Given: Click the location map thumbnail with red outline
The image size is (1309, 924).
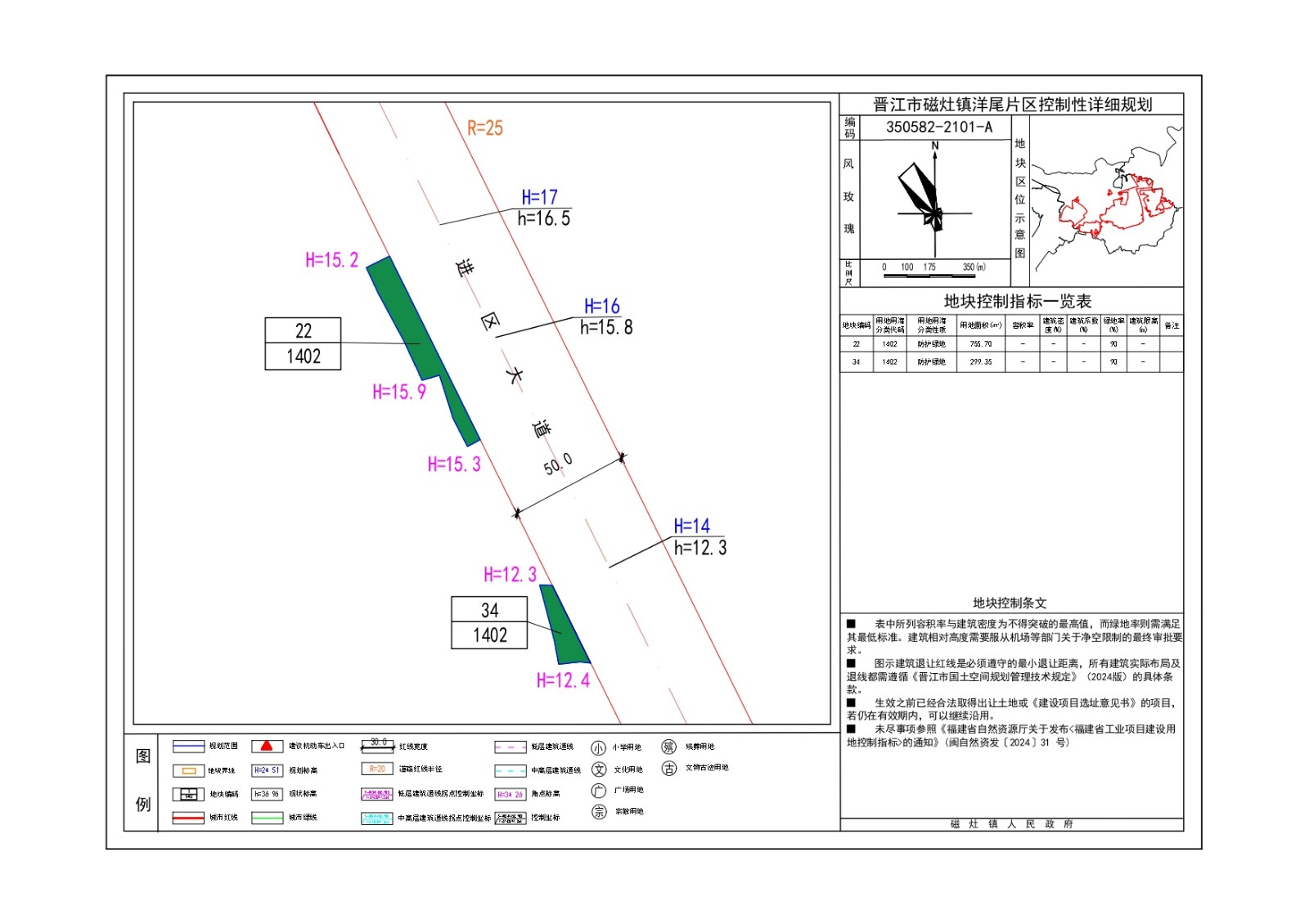Looking at the screenshot, I should coord(1106,204).
